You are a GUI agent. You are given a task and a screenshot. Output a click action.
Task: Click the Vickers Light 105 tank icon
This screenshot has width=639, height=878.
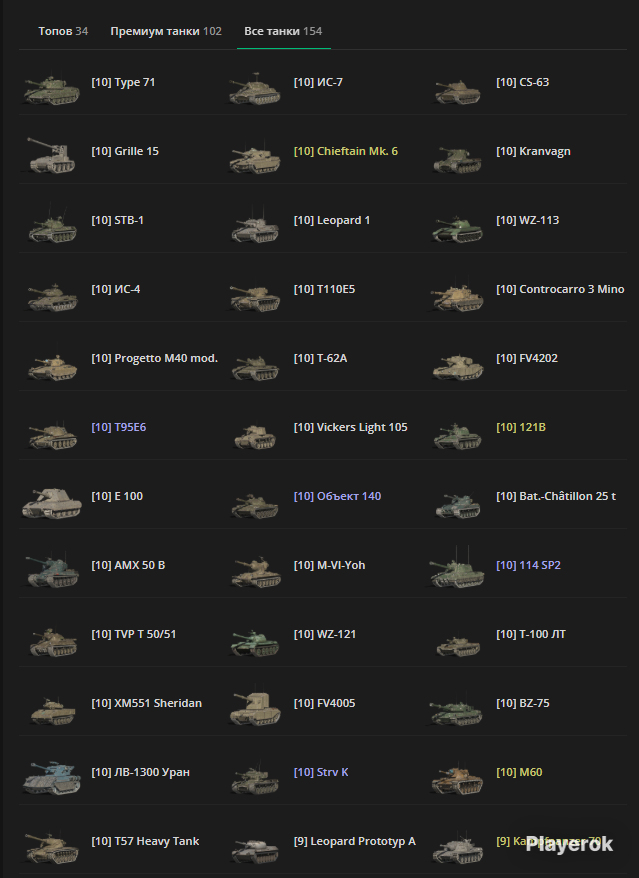click(x=255, y=436)
